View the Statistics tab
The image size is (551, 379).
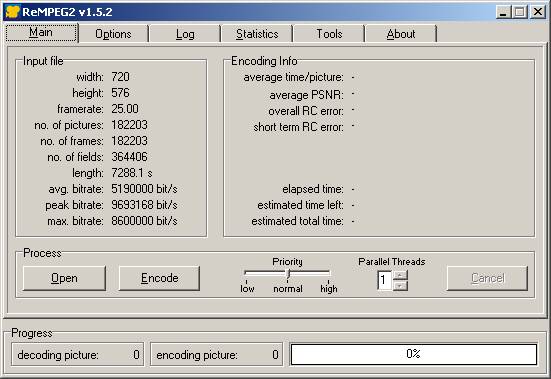(x=257, y=34)
